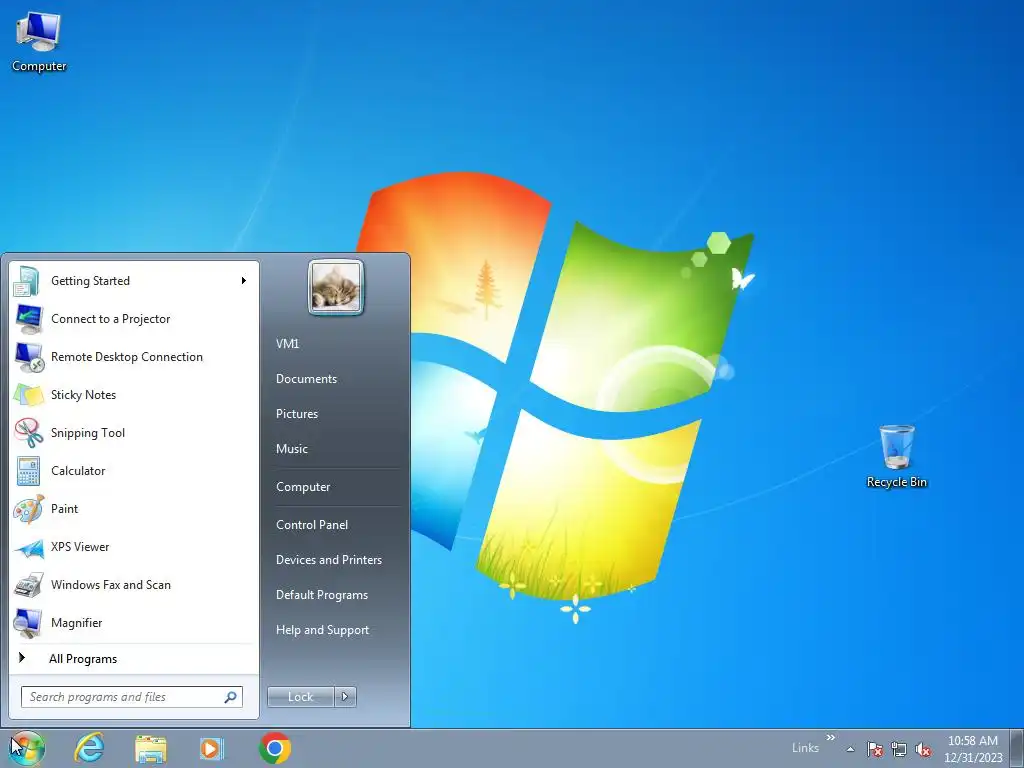Show hidden tray icons arrow
Screen dimensions: 1024x768
(x=850, y=749)
